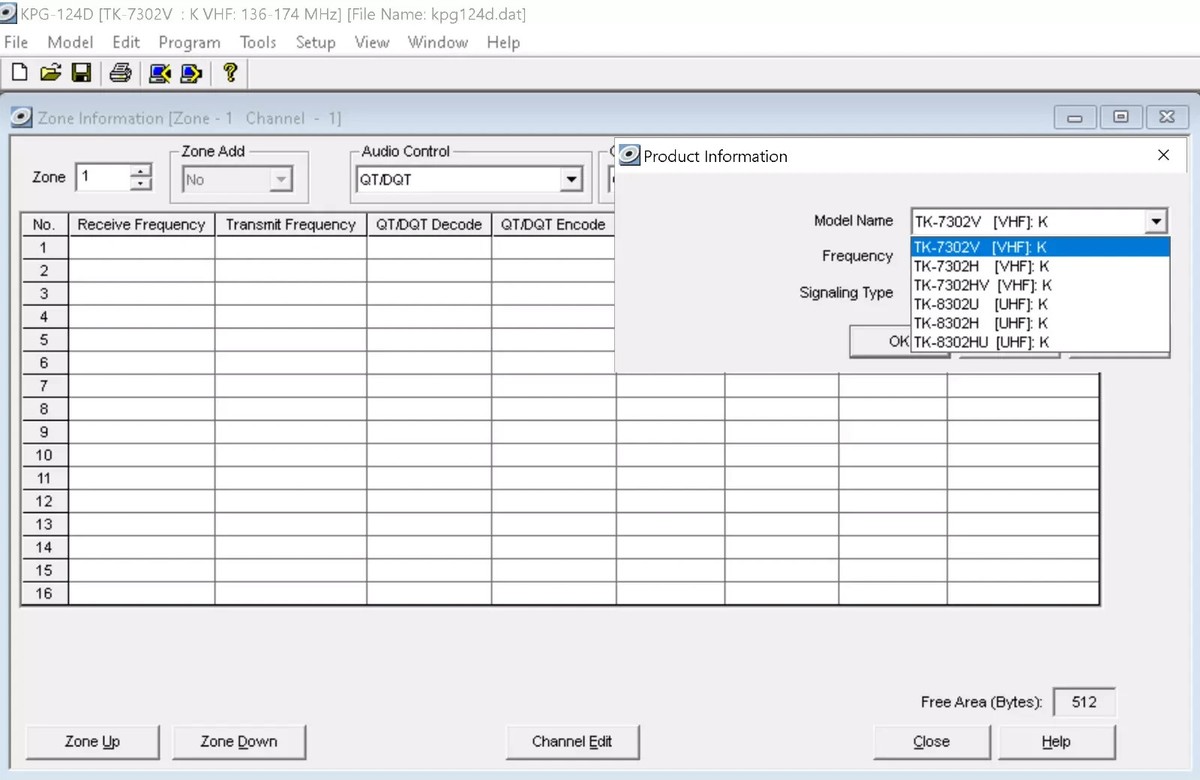Read data from radio toolbar icon
Image resolution: width=1200 pixels, height=780 pixels.
point(159,73)
